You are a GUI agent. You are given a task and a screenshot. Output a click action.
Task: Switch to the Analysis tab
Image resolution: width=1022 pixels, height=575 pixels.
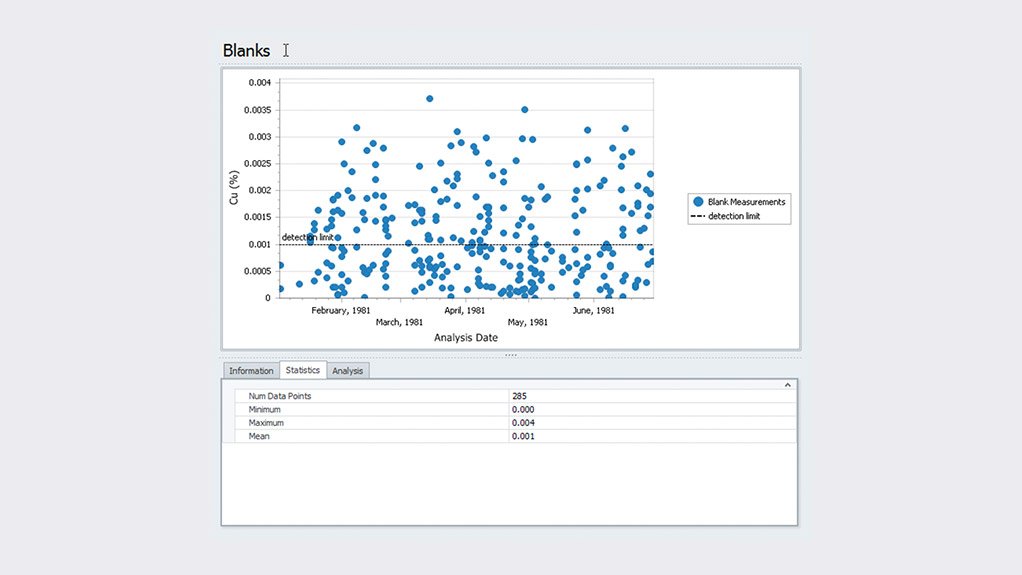click(347, 370)
